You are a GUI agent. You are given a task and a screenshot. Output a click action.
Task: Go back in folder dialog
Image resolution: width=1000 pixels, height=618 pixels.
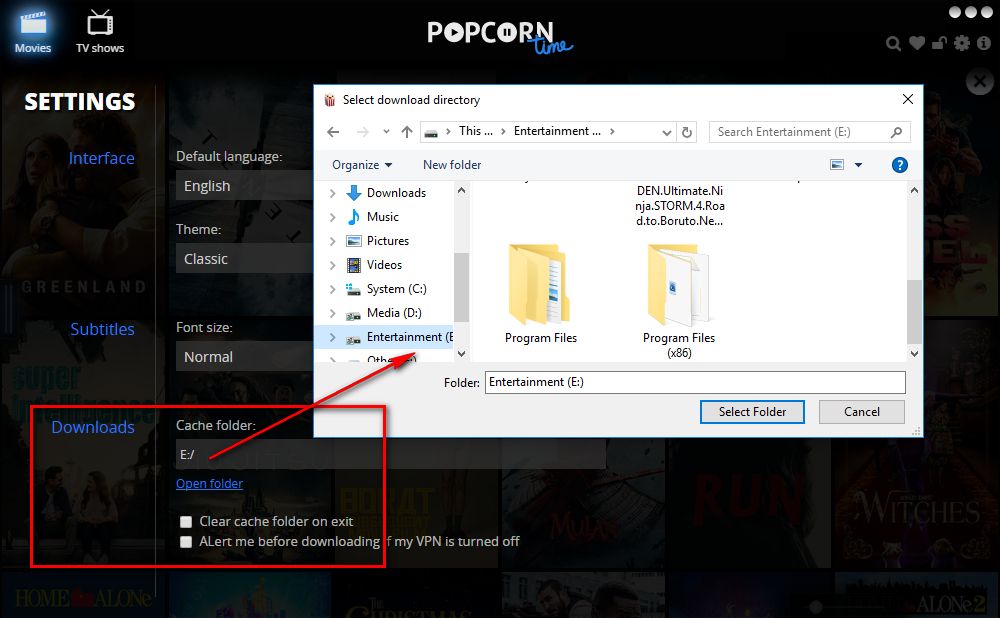click(333, 132)
